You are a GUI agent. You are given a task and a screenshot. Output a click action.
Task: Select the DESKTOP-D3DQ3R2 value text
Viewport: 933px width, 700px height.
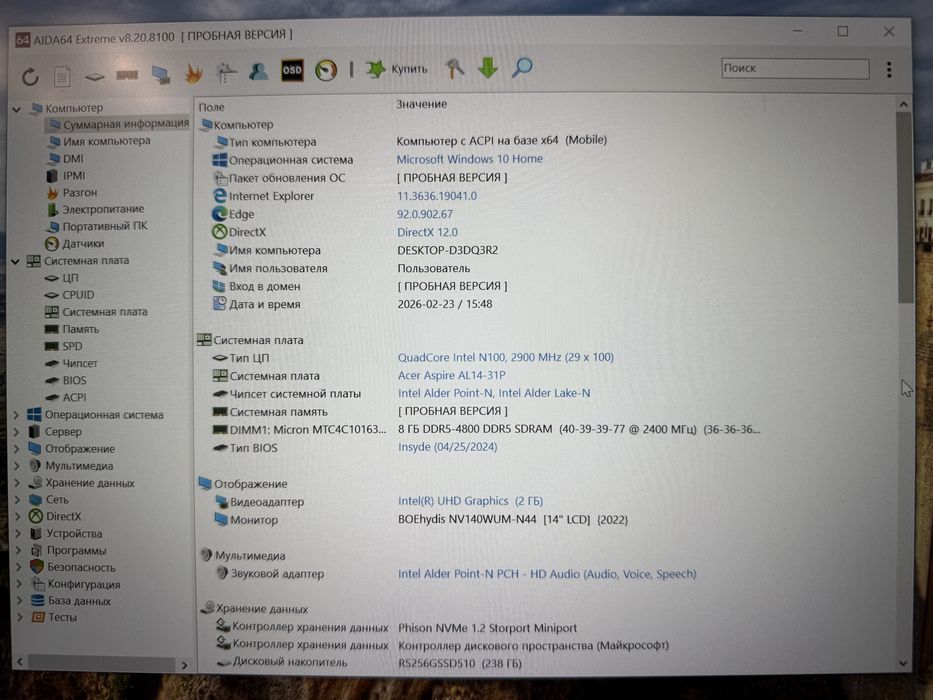click(x=447, y=251)
